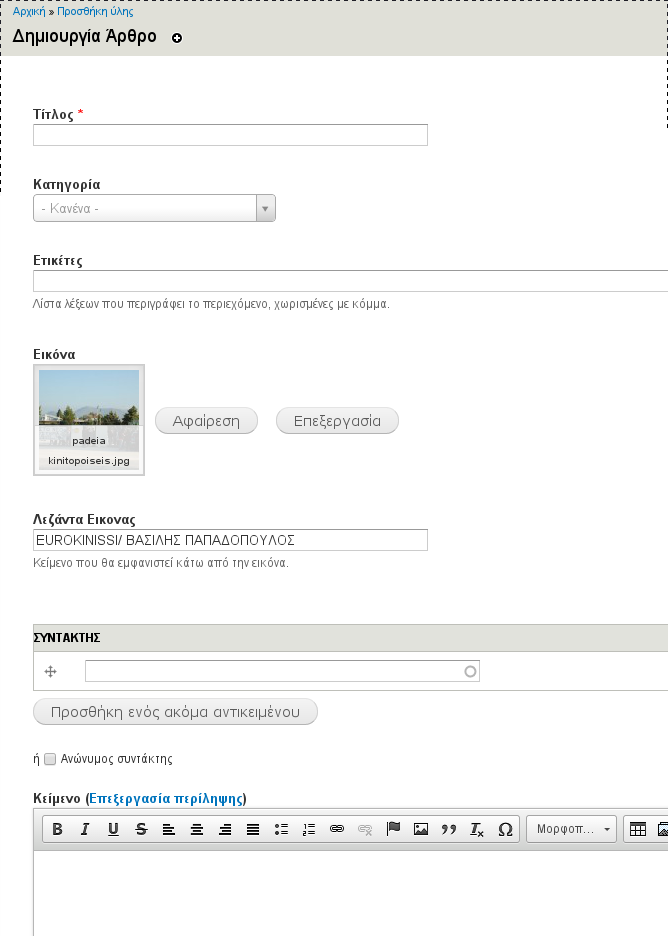Click the Αφαίρεση button
This screenshot has width=668, height=936.
pyautogui.click(x=206, y=421)
